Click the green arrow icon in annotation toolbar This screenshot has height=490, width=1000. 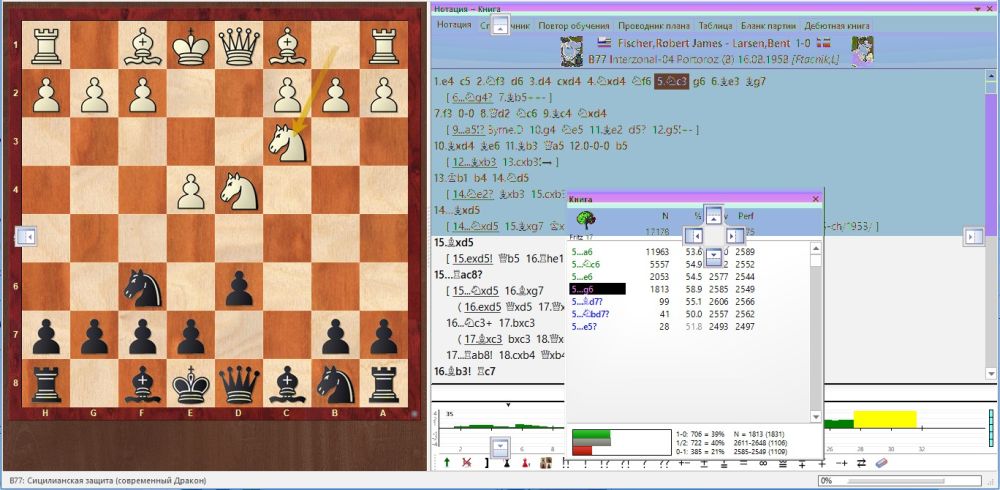(446, 464)
